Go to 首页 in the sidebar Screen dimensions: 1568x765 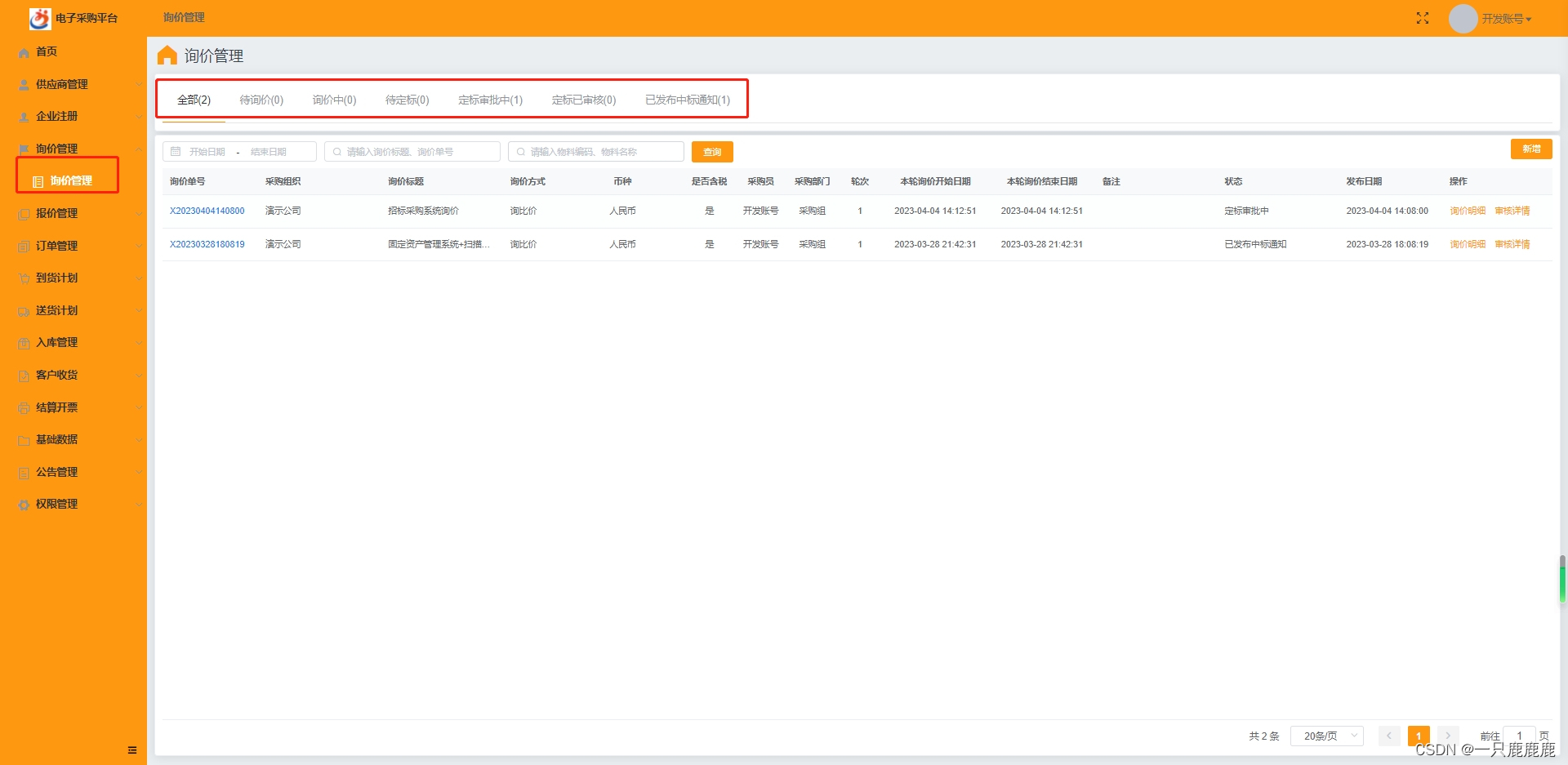coord(47,51)
